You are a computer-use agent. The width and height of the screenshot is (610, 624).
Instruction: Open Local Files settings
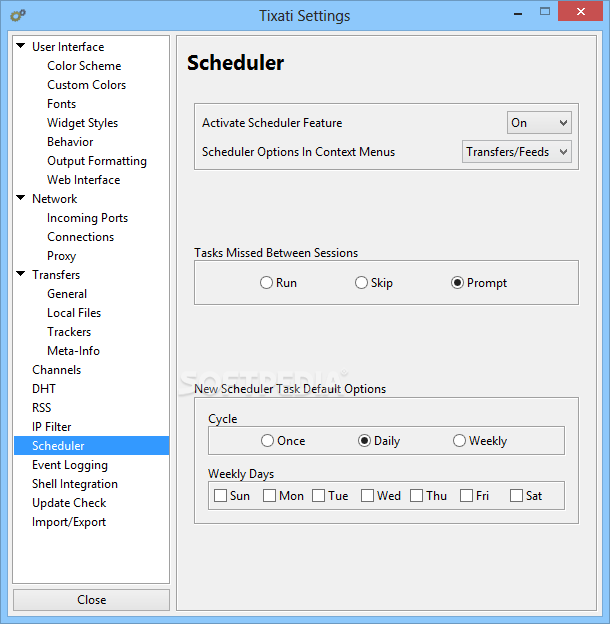pyautogui.click(x=74, y=313)
